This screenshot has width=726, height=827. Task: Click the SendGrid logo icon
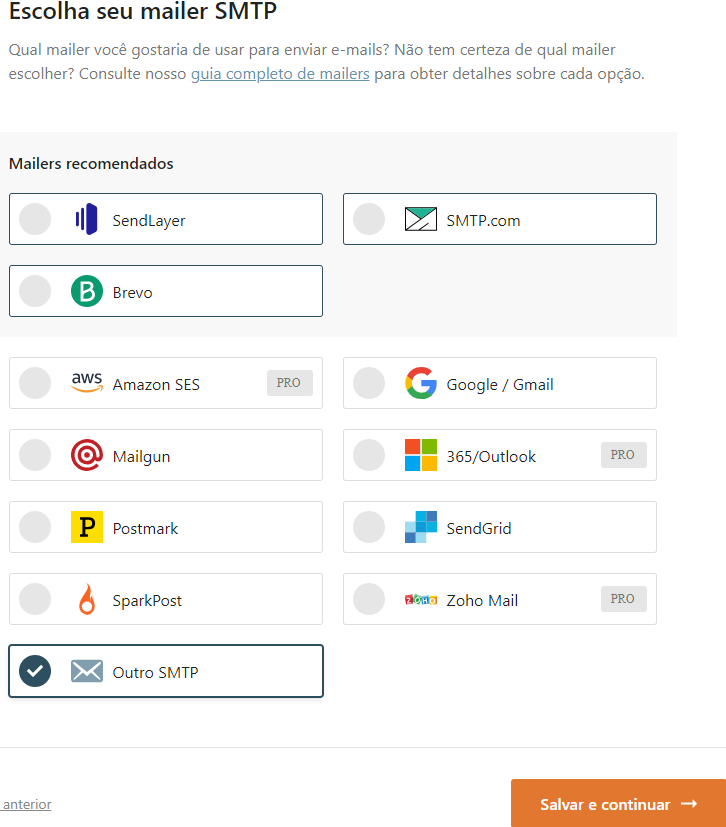pos(421,527)
